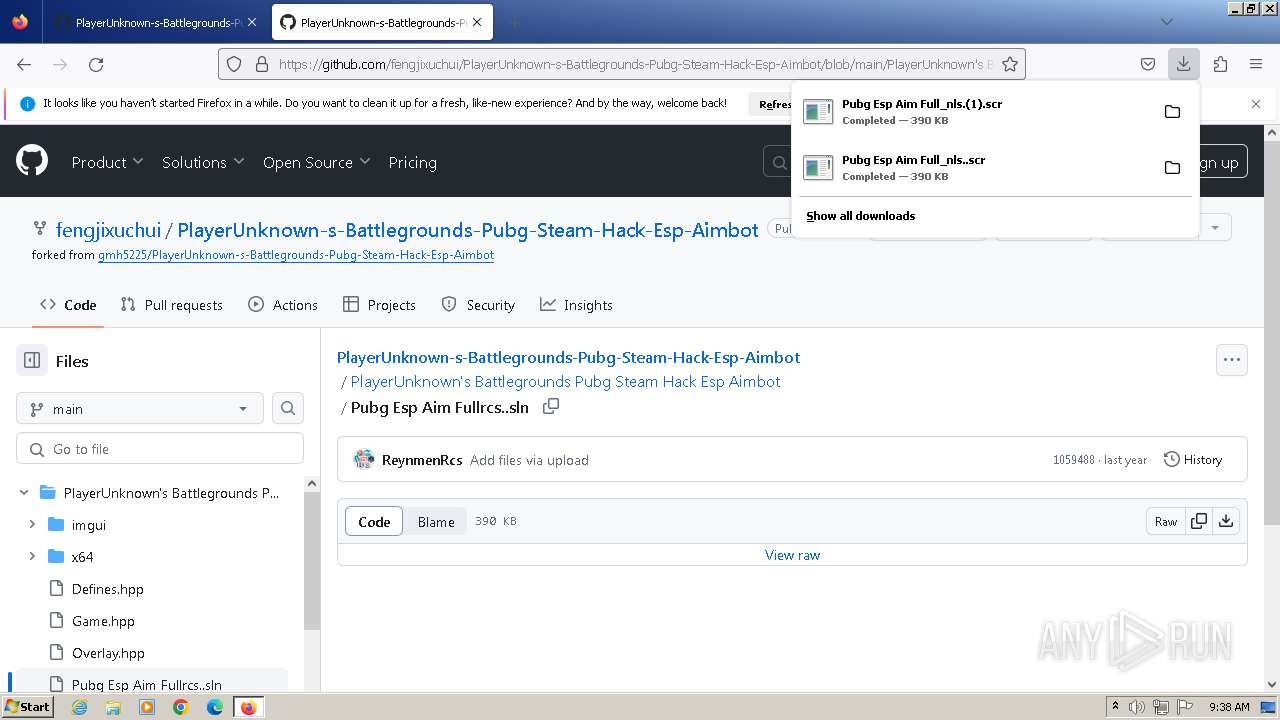Open Game.hpp in file tree
1280x720 pixels.
[x=103, y=620]
